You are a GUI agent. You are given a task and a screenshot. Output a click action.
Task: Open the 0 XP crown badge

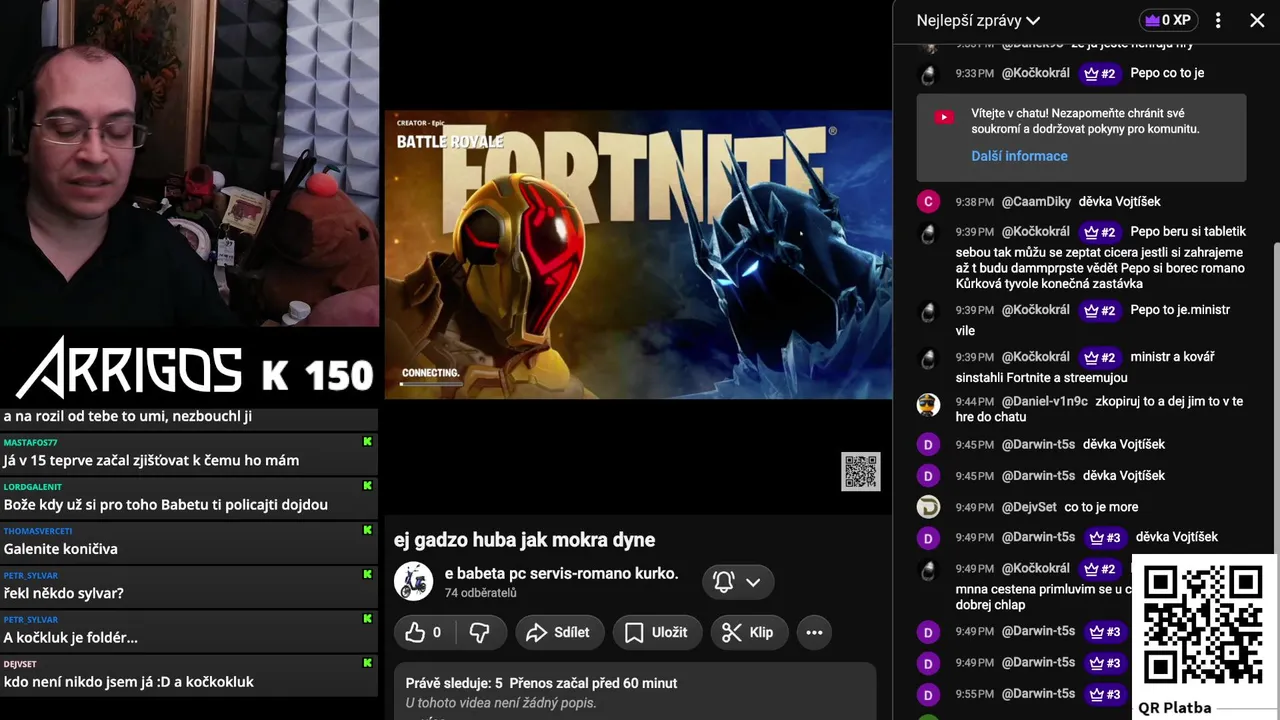[1167, 20]
